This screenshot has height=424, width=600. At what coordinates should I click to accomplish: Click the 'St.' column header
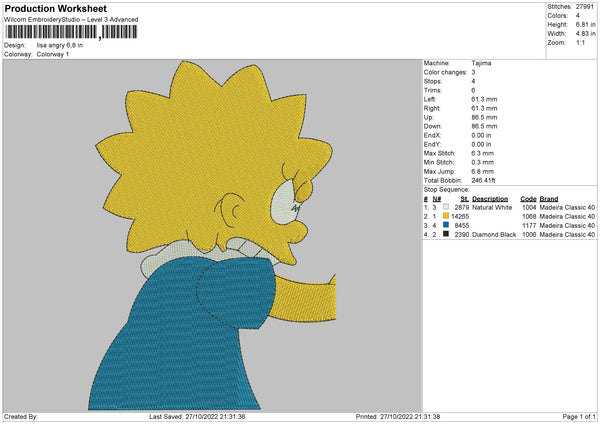(x=465, y=199)
